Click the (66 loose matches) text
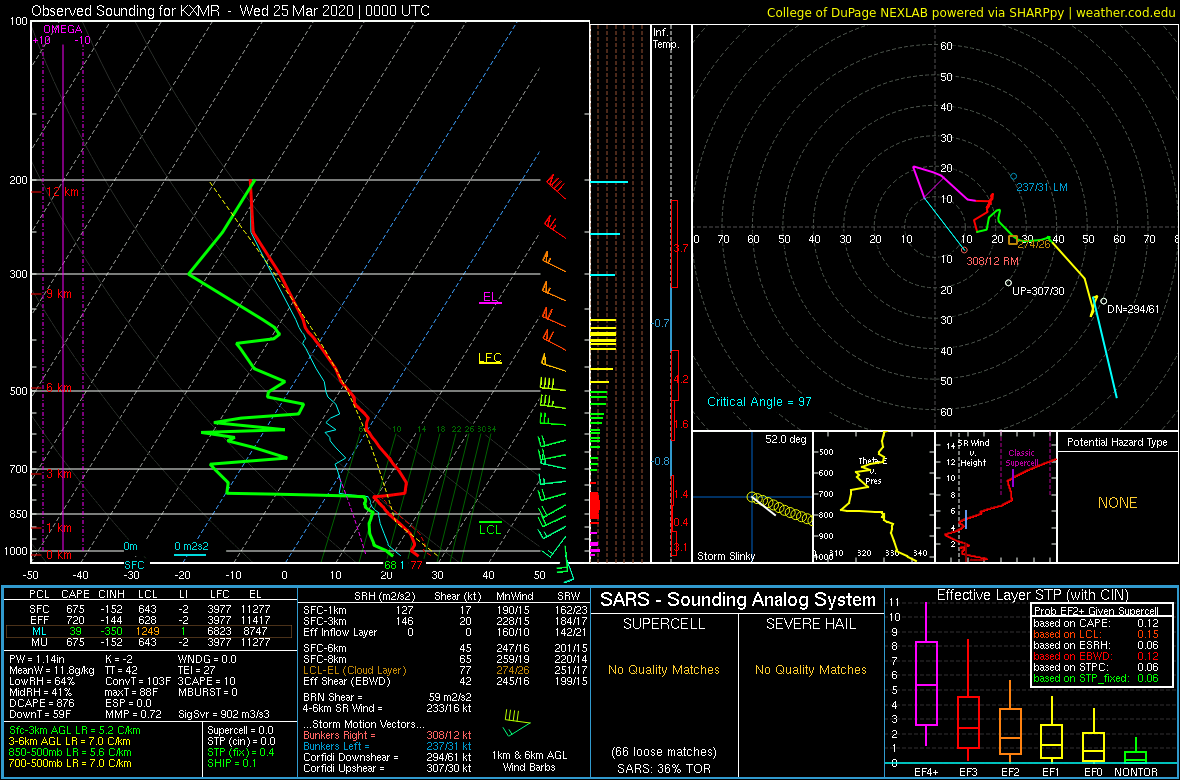This screenshot has height=780, width=1180. 666,751
